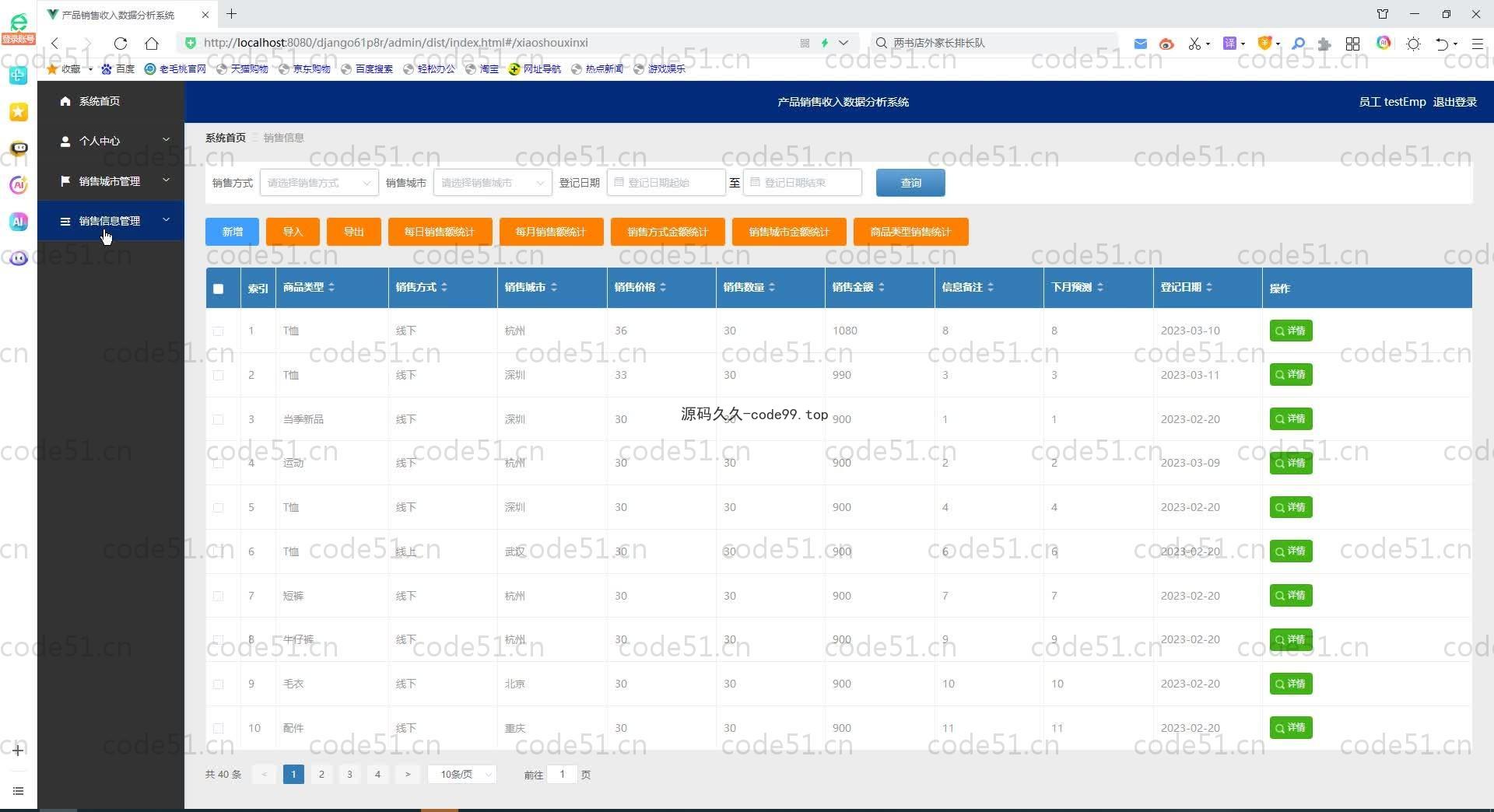Go to browser home page icon
Screen dimensions: 1494x812
point(152,44)
